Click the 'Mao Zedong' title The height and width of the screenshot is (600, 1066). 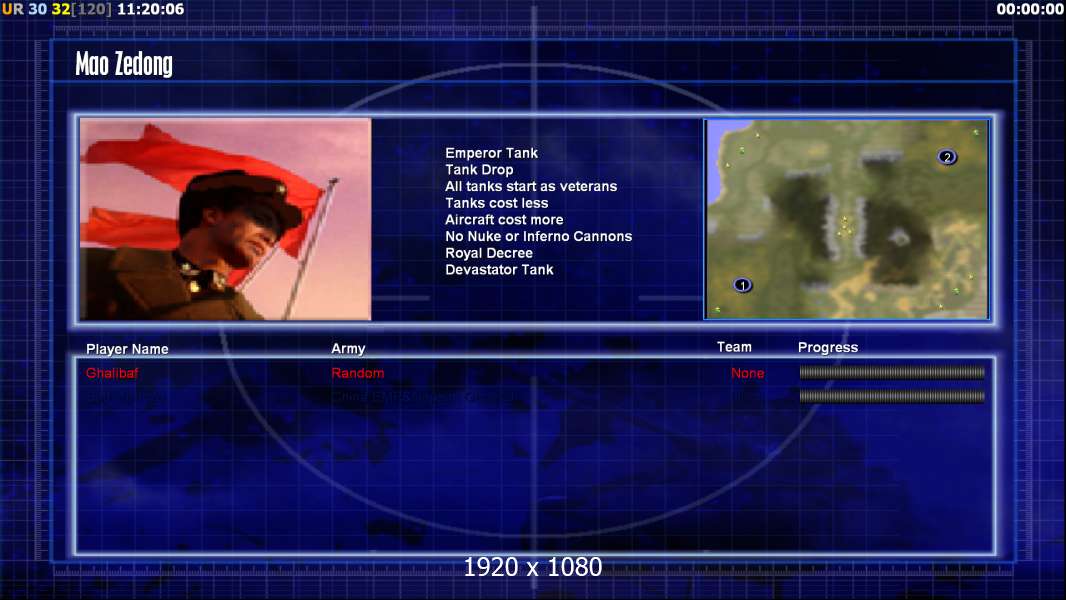coord(124,64)
